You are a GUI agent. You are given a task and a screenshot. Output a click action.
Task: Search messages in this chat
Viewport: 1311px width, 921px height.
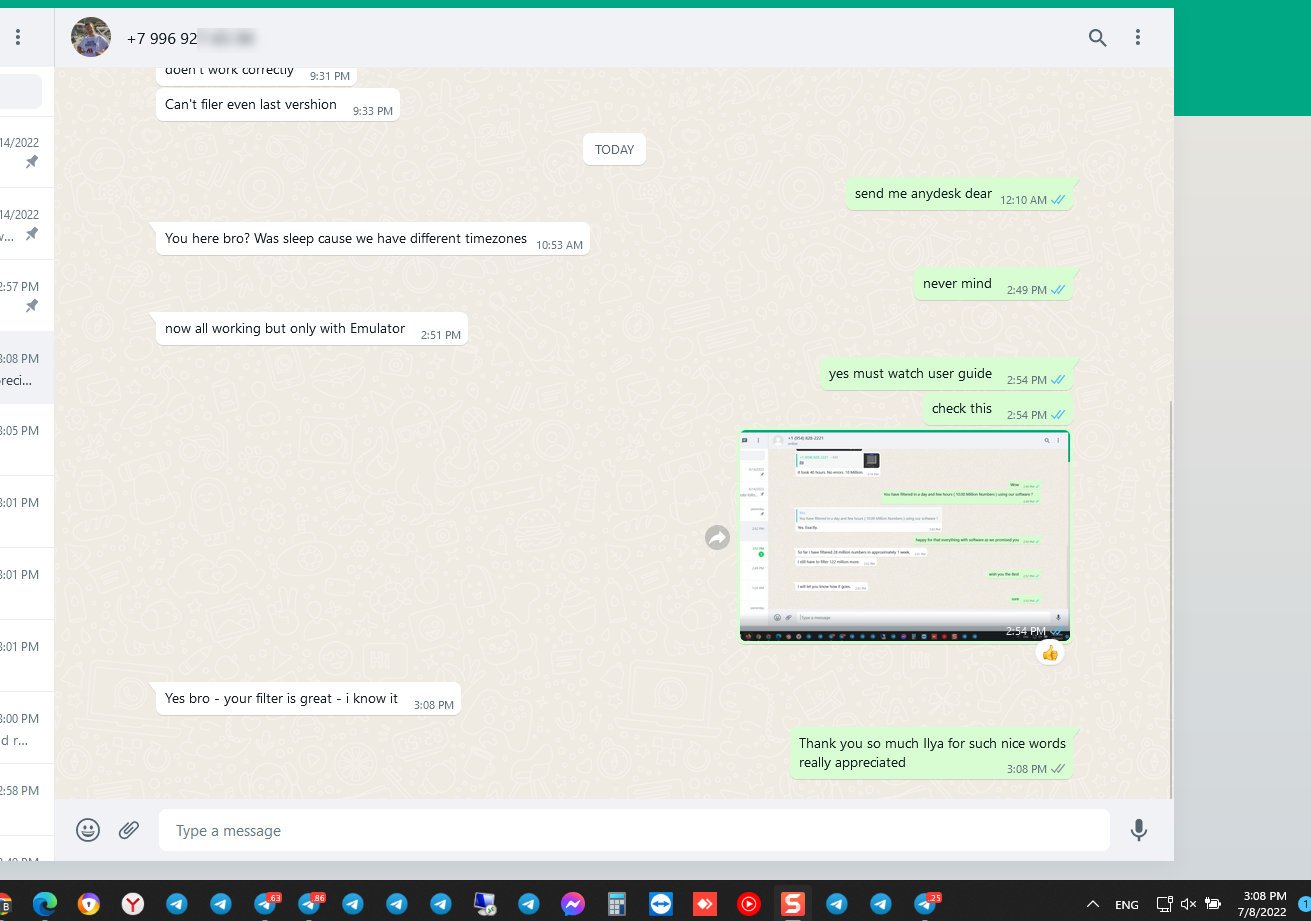tap(1097, 37)
